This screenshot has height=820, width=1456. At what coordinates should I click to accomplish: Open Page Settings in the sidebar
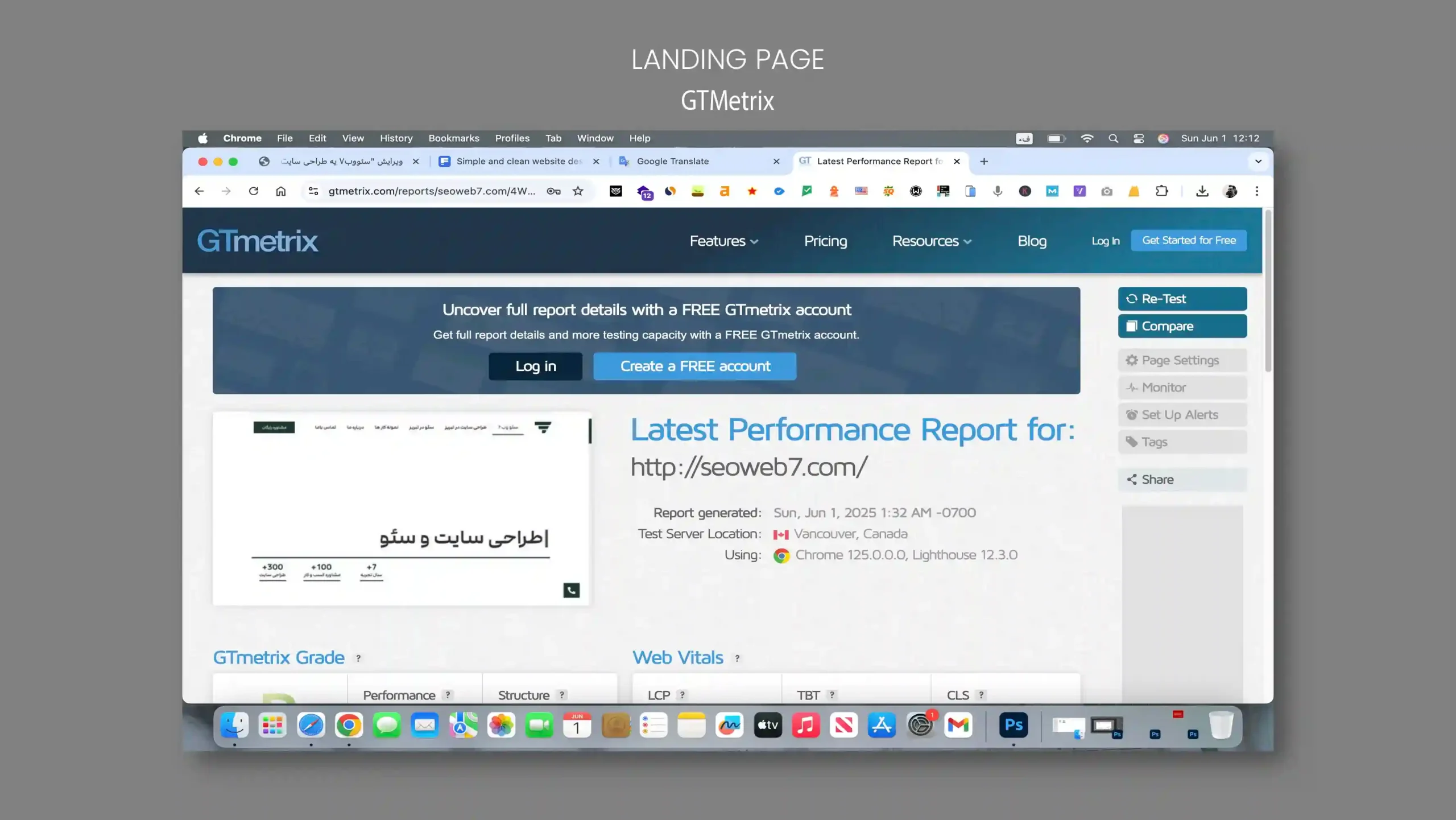coord(1182,360)
